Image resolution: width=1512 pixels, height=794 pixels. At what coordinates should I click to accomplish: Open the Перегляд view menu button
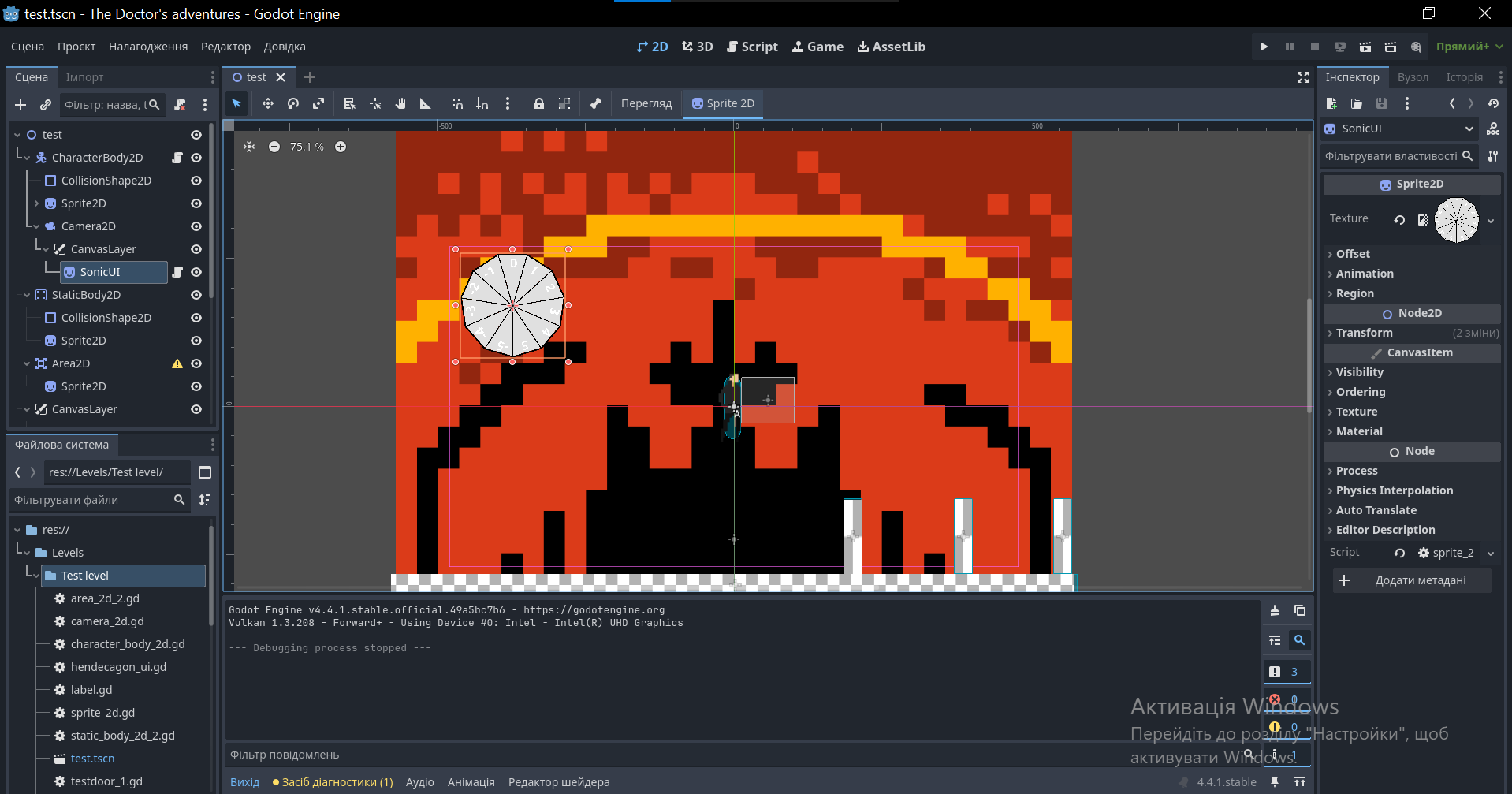point(646,103)
